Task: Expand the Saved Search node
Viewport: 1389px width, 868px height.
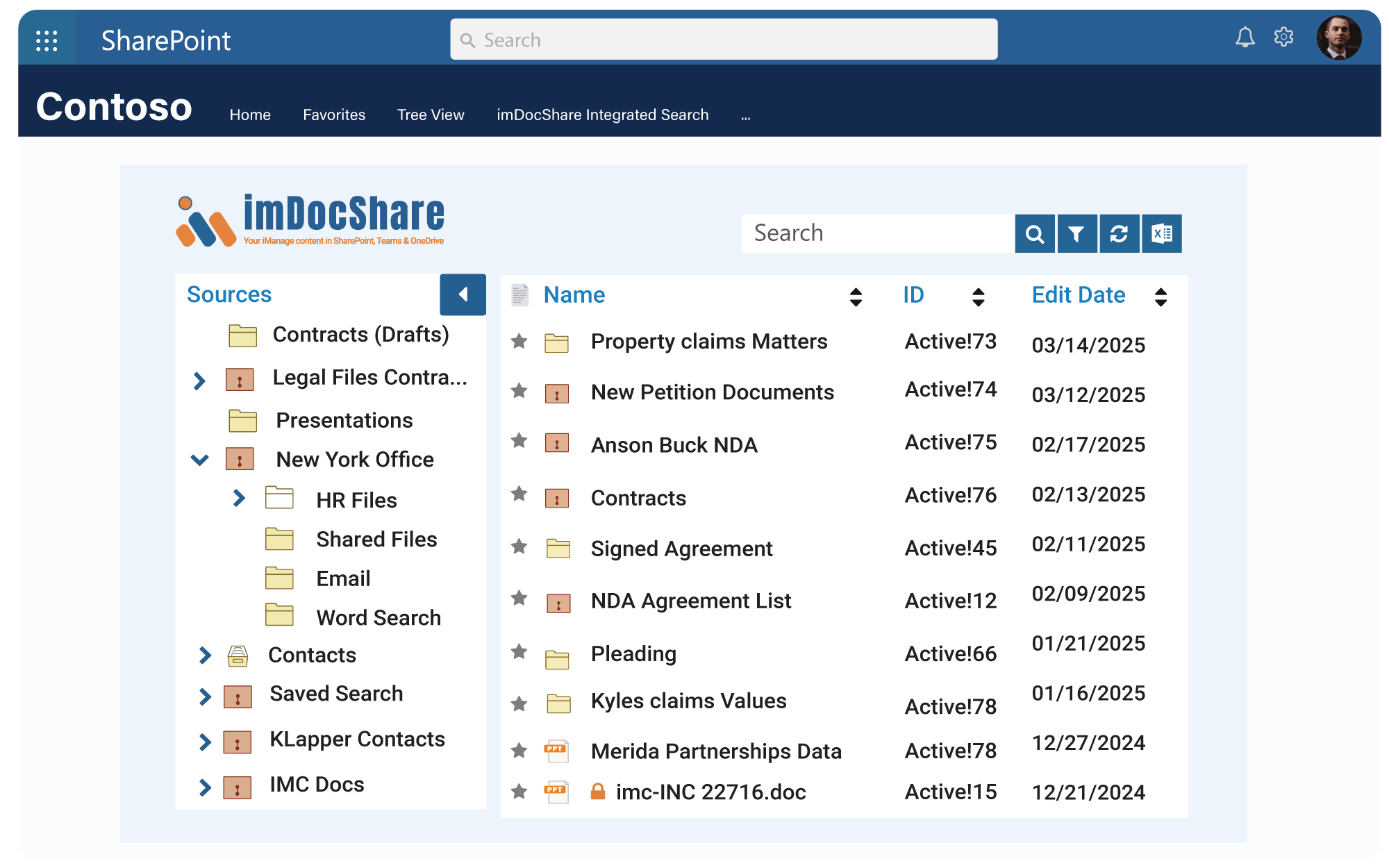Action: (205, 696)
